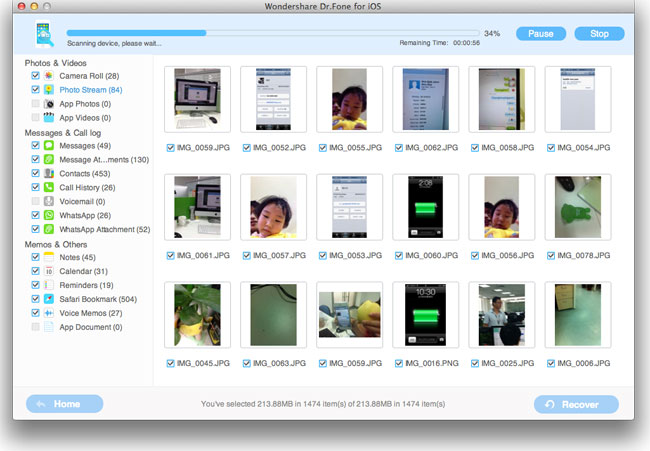Click the Safari Bookmark compass icon
This screenshot has height=451, width=650.
click(x=49, y=299)
